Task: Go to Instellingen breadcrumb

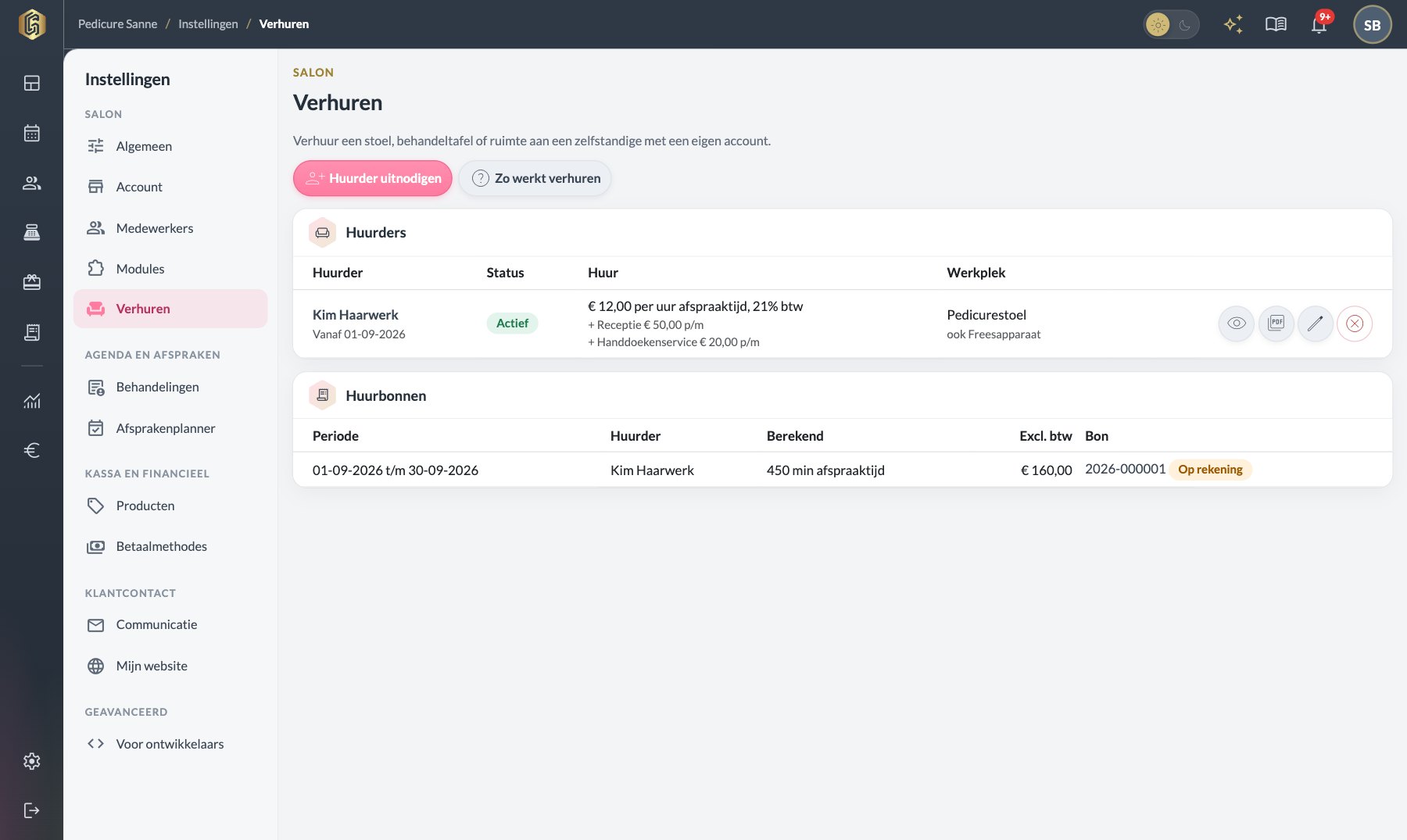Action: click(x=208, y=24)
